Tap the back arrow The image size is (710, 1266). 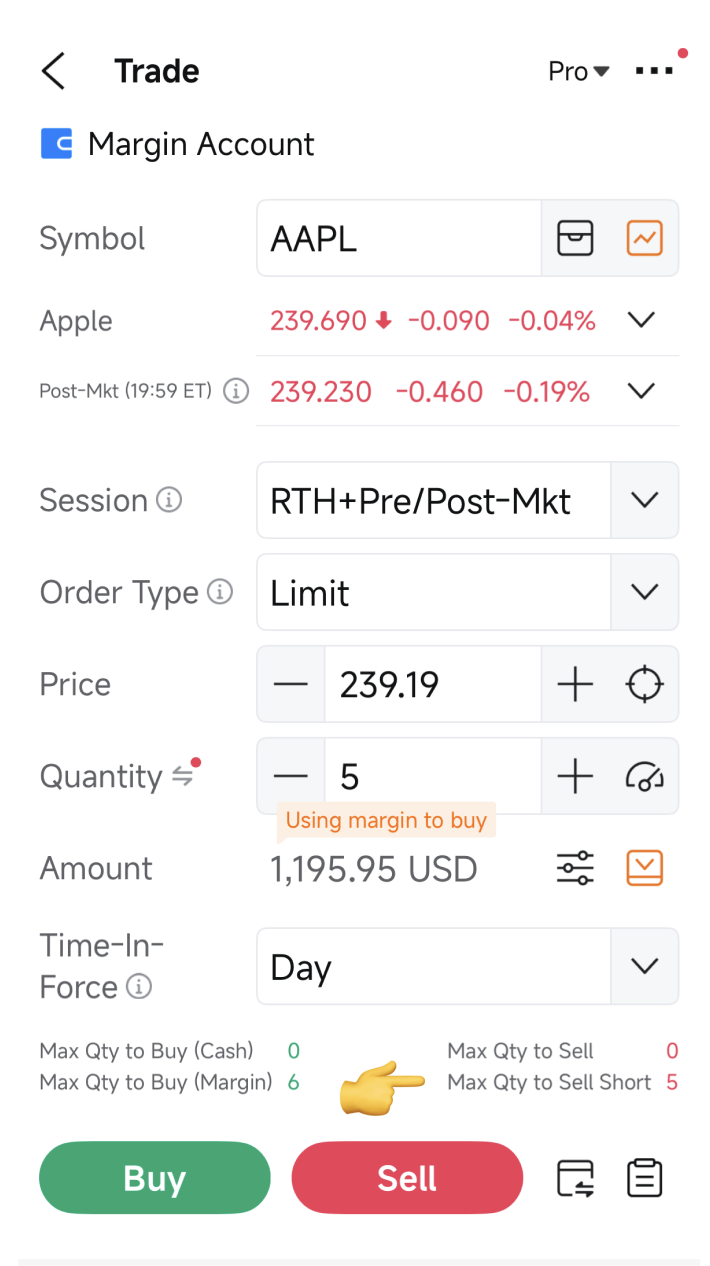coord(54,72)
